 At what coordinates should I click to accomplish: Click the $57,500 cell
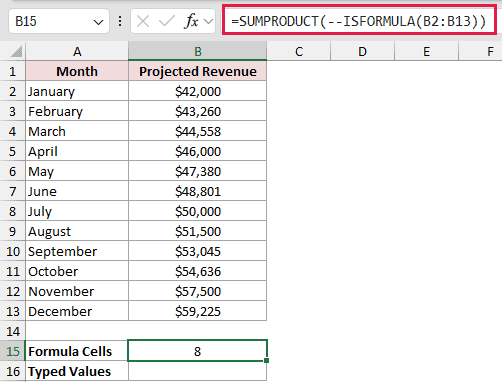click(x=198, y=291)
